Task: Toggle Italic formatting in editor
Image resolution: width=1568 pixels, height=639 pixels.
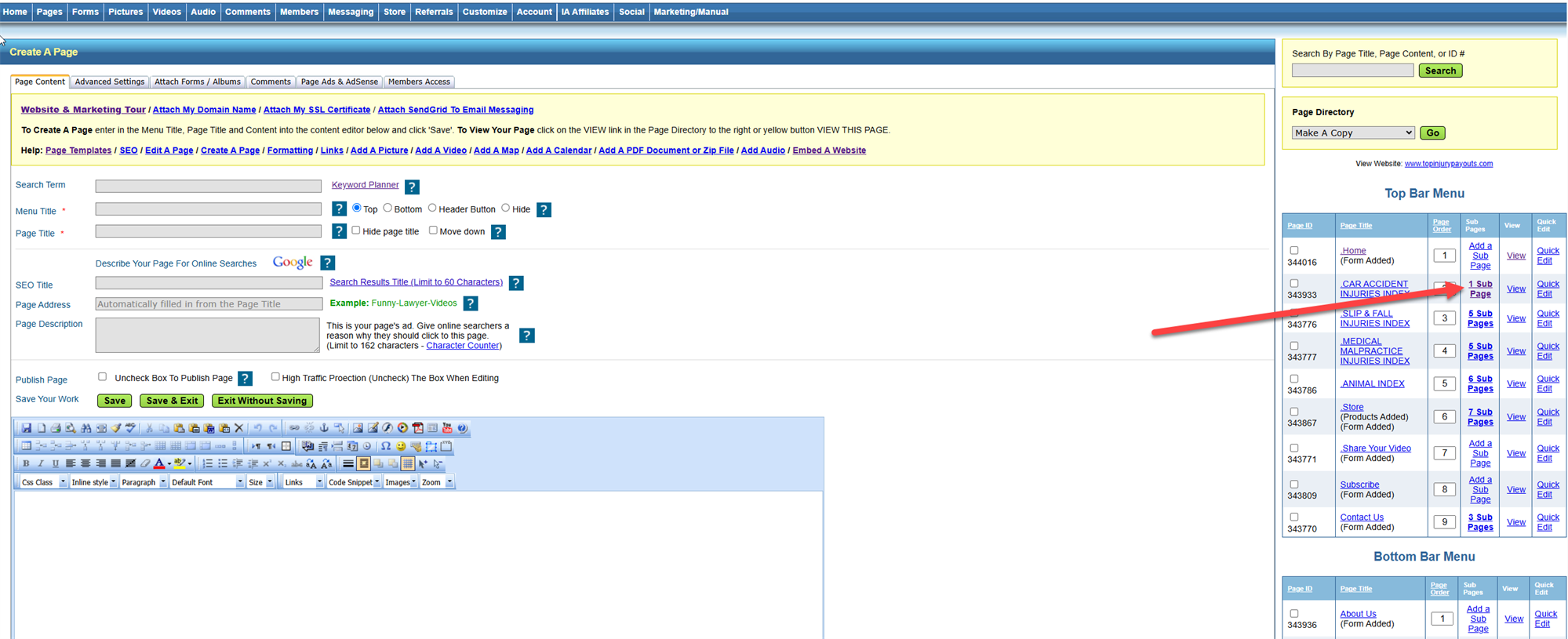Action: [x=41, y=463]
